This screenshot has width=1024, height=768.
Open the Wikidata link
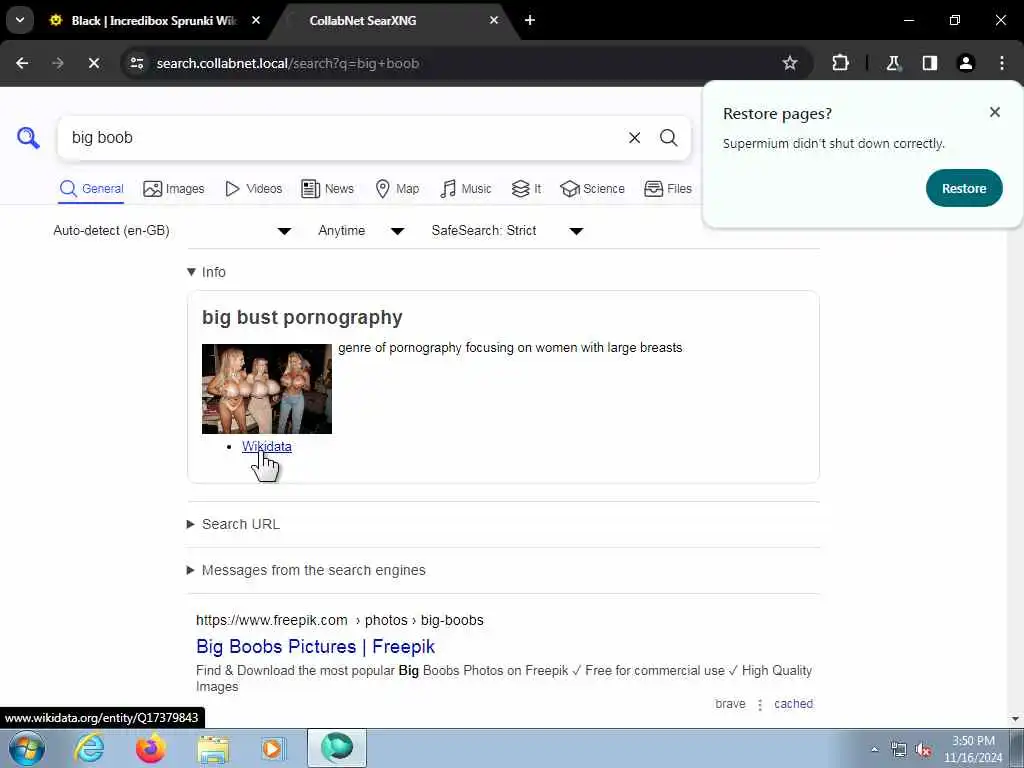266,447
